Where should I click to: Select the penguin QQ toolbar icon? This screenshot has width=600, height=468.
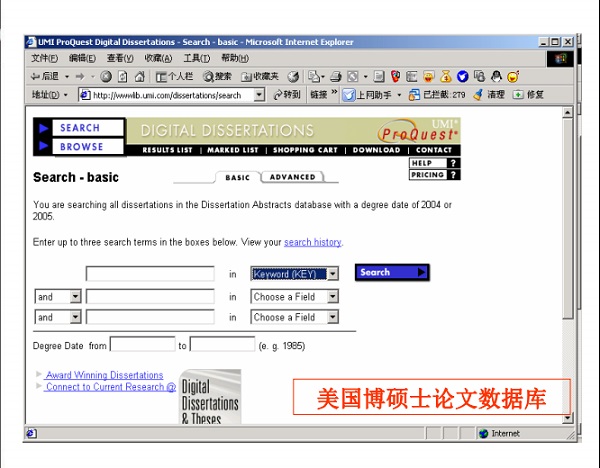point(496,77)
